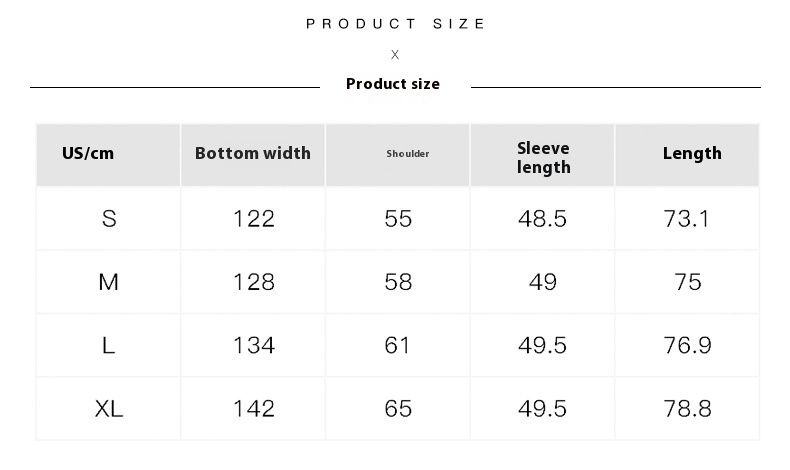Click shoulder value 58 for size M

pos(398,282)
